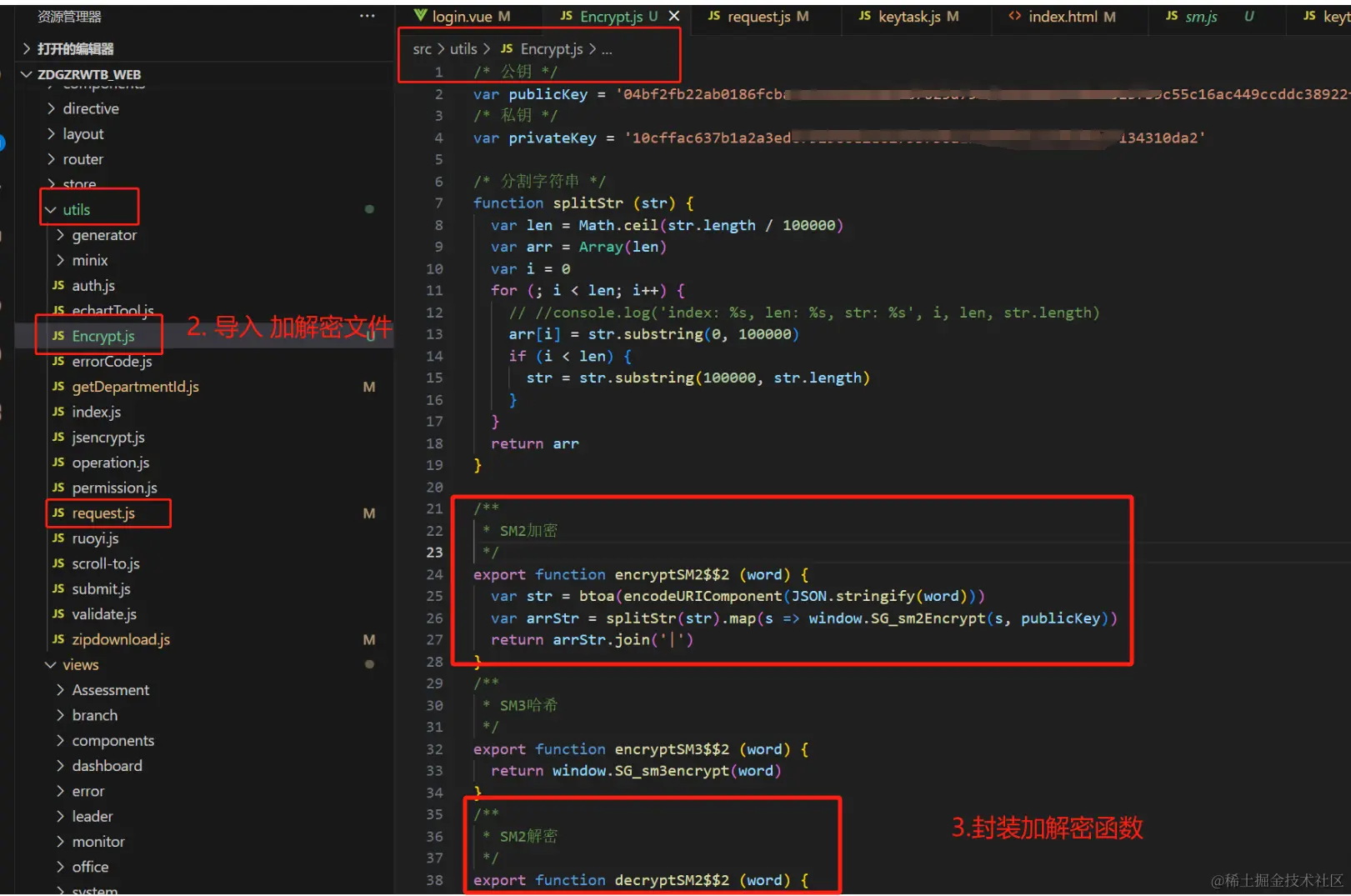Open zipdownload.js in the explorer
Image resolution: width=1351 pixels, height=896 pixels.
203,639
